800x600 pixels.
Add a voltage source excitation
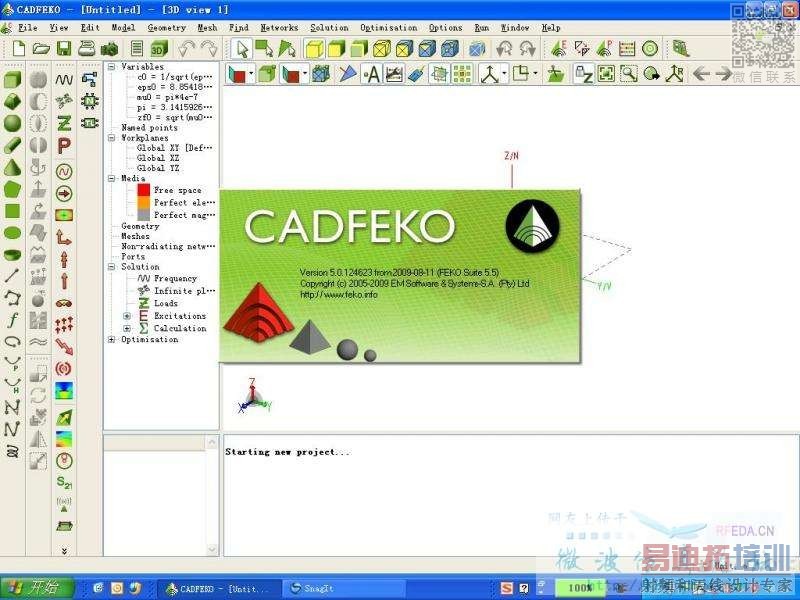[64, 171]
